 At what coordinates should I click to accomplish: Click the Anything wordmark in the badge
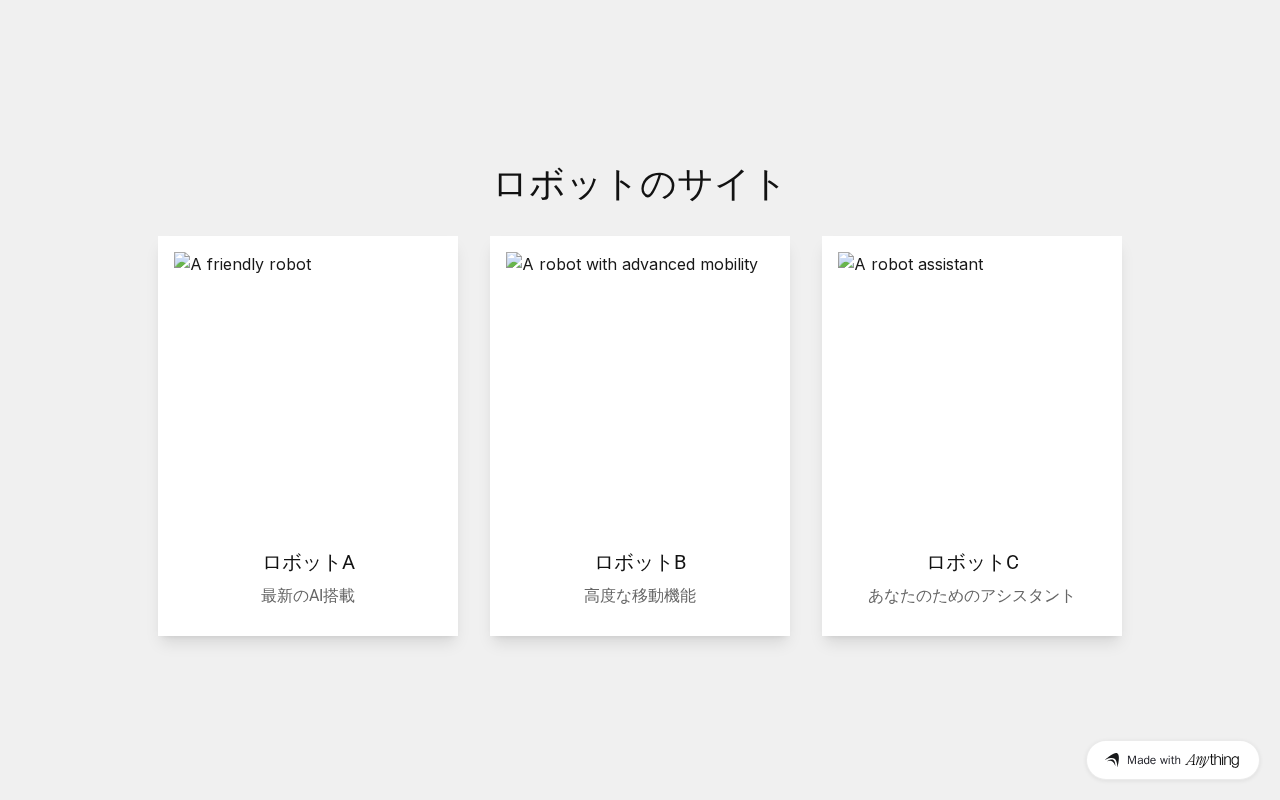1212,760
